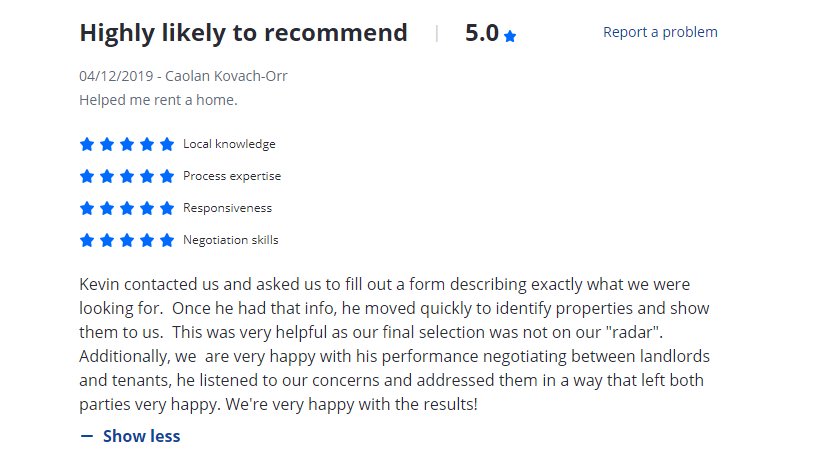Click the minus icon next to Show less

pyautogui.click(x=87, y=436)
